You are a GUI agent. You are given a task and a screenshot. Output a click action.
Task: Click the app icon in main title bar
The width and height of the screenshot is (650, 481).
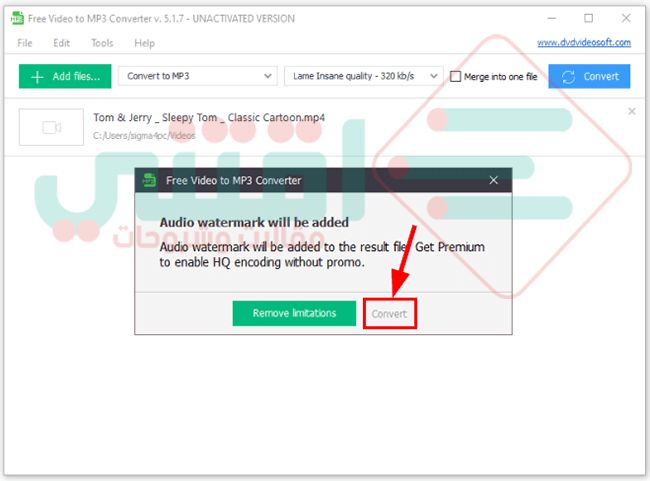17,18
